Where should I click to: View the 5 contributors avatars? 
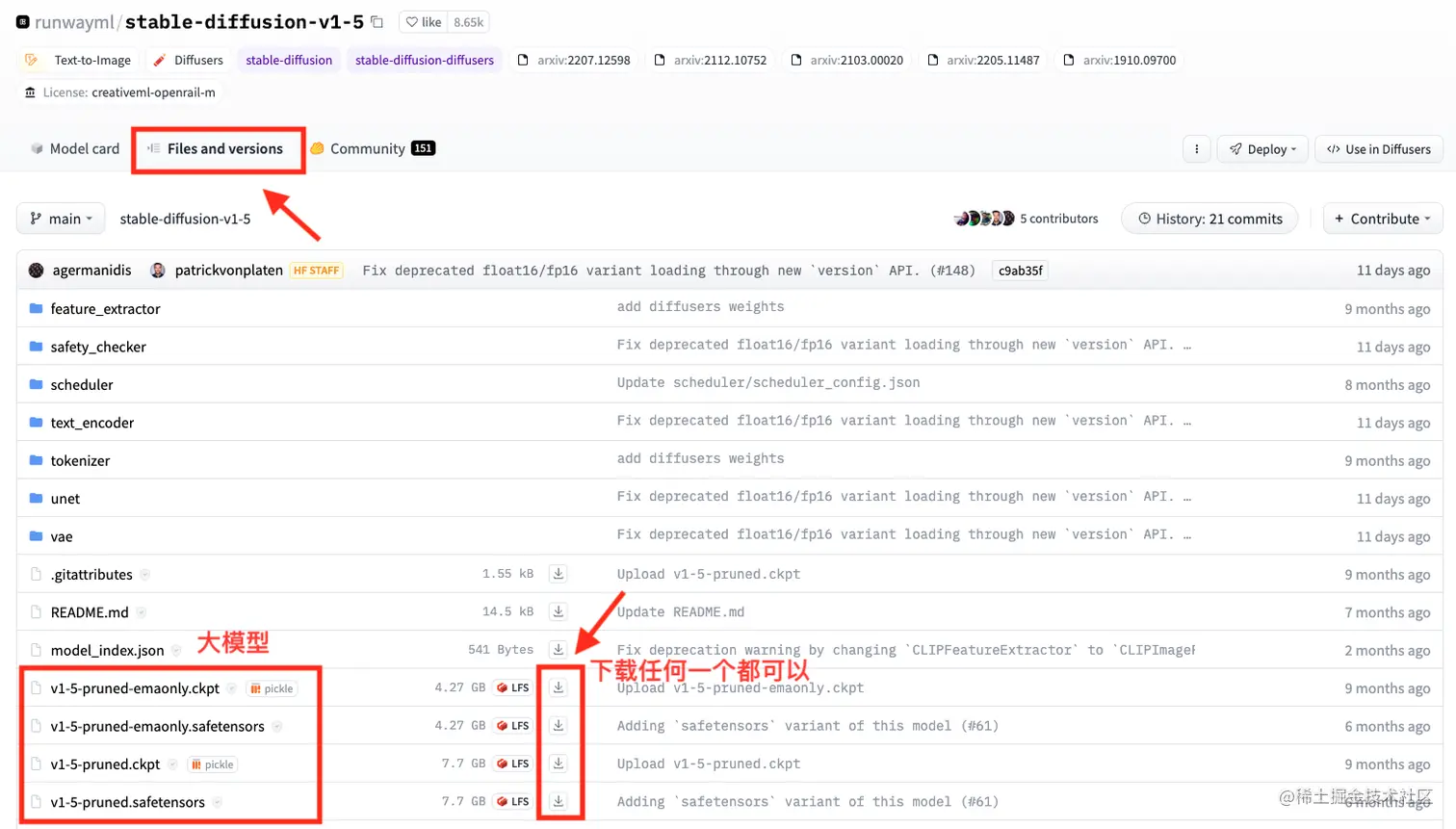(984, 219)
